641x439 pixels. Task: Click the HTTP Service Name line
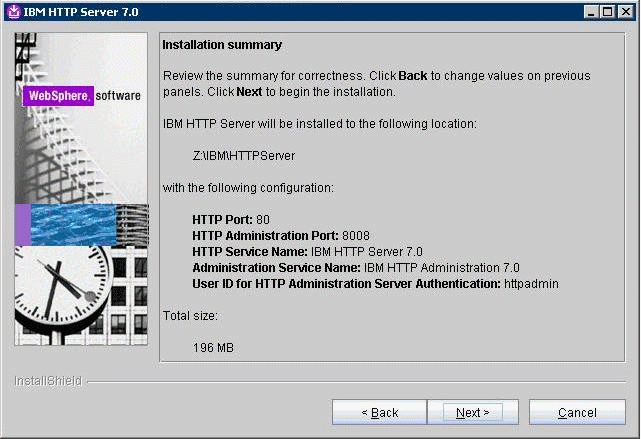307,252
